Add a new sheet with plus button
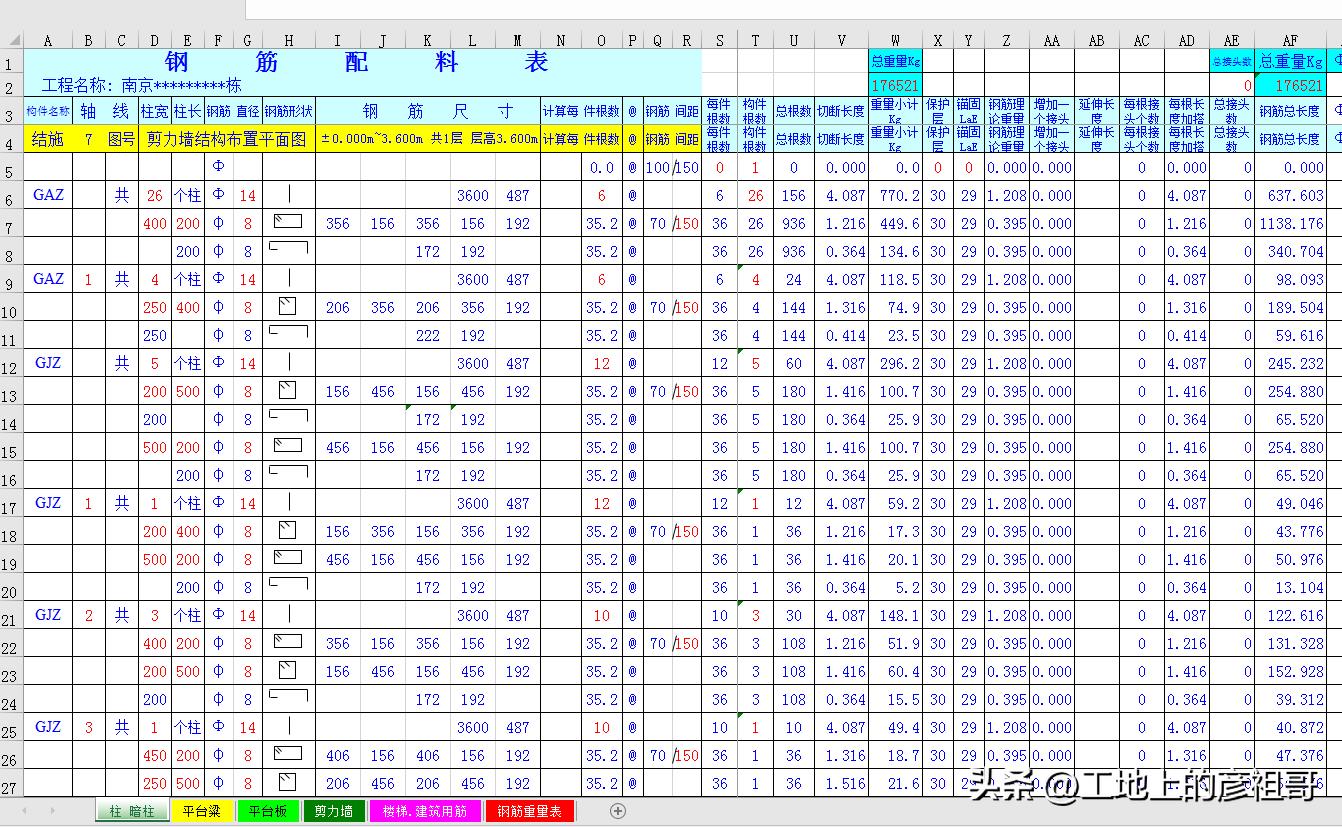This screenshot has width=1342, height=827. click(618, 811)
